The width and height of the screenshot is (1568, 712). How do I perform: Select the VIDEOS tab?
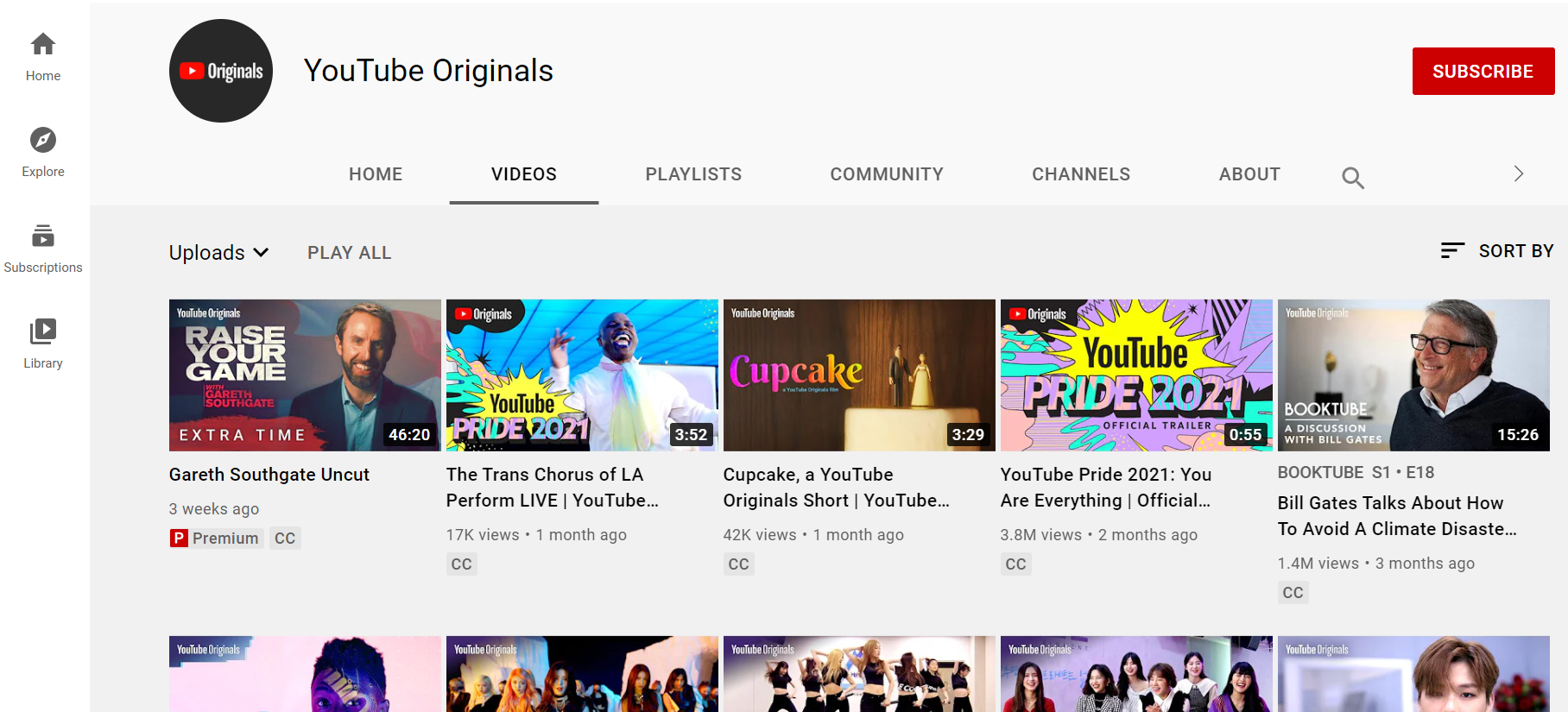524,174
